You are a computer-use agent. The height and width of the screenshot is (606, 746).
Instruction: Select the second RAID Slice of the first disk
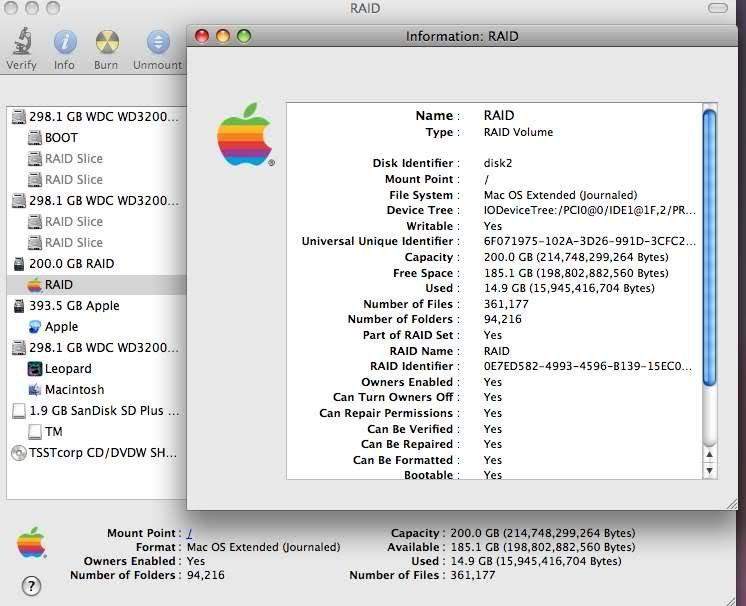point(73,179)
